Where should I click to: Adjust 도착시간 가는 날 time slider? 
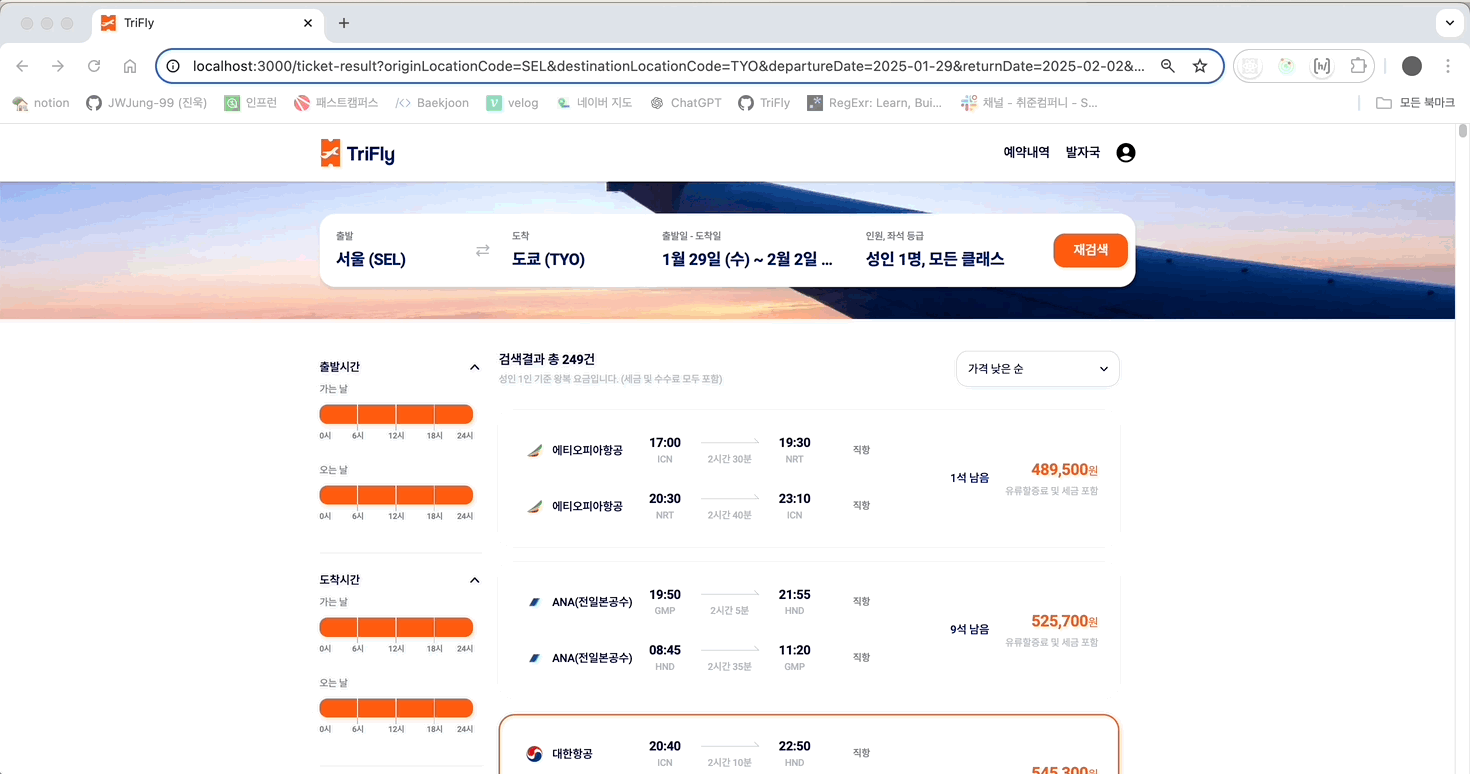(396, 628)
